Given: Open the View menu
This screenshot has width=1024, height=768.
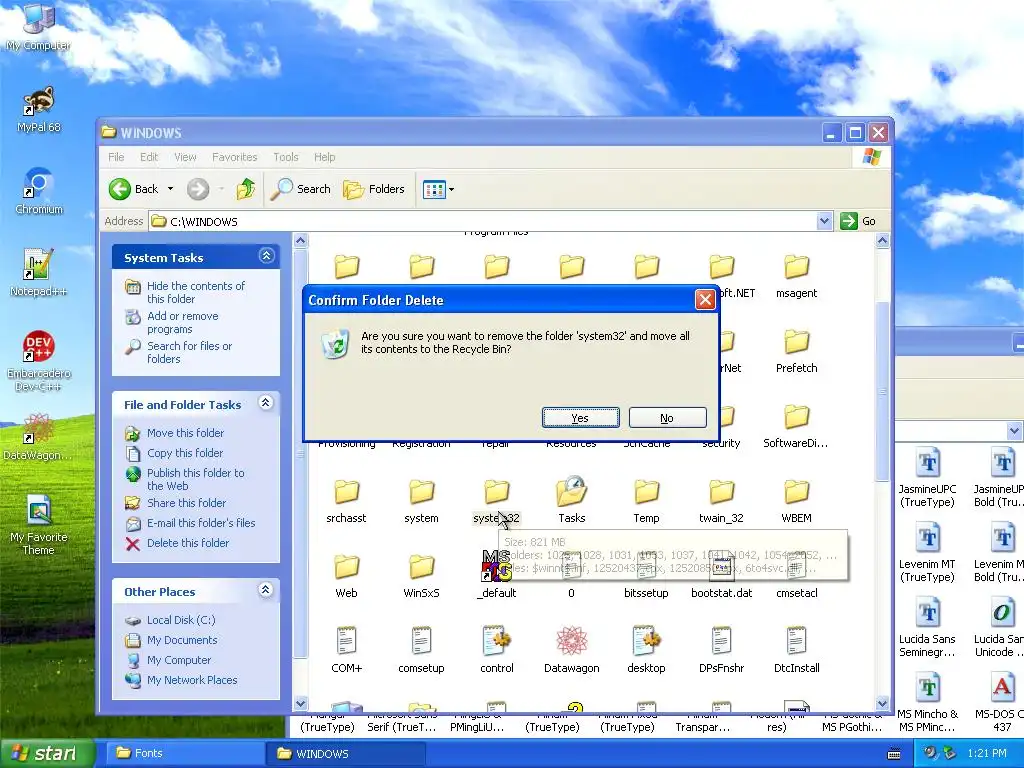Looking at the screenshot, I should point(185,157).
